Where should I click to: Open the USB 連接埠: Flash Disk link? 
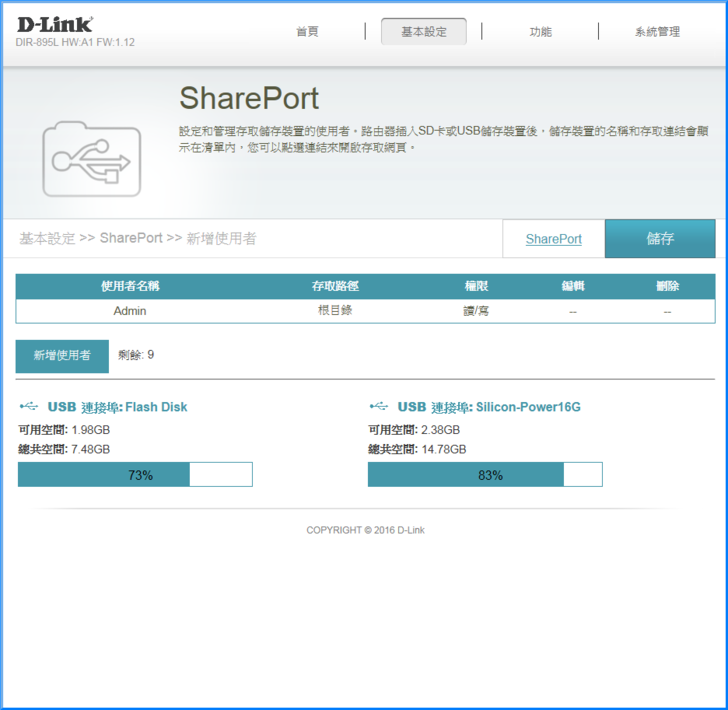coord(117,407)
